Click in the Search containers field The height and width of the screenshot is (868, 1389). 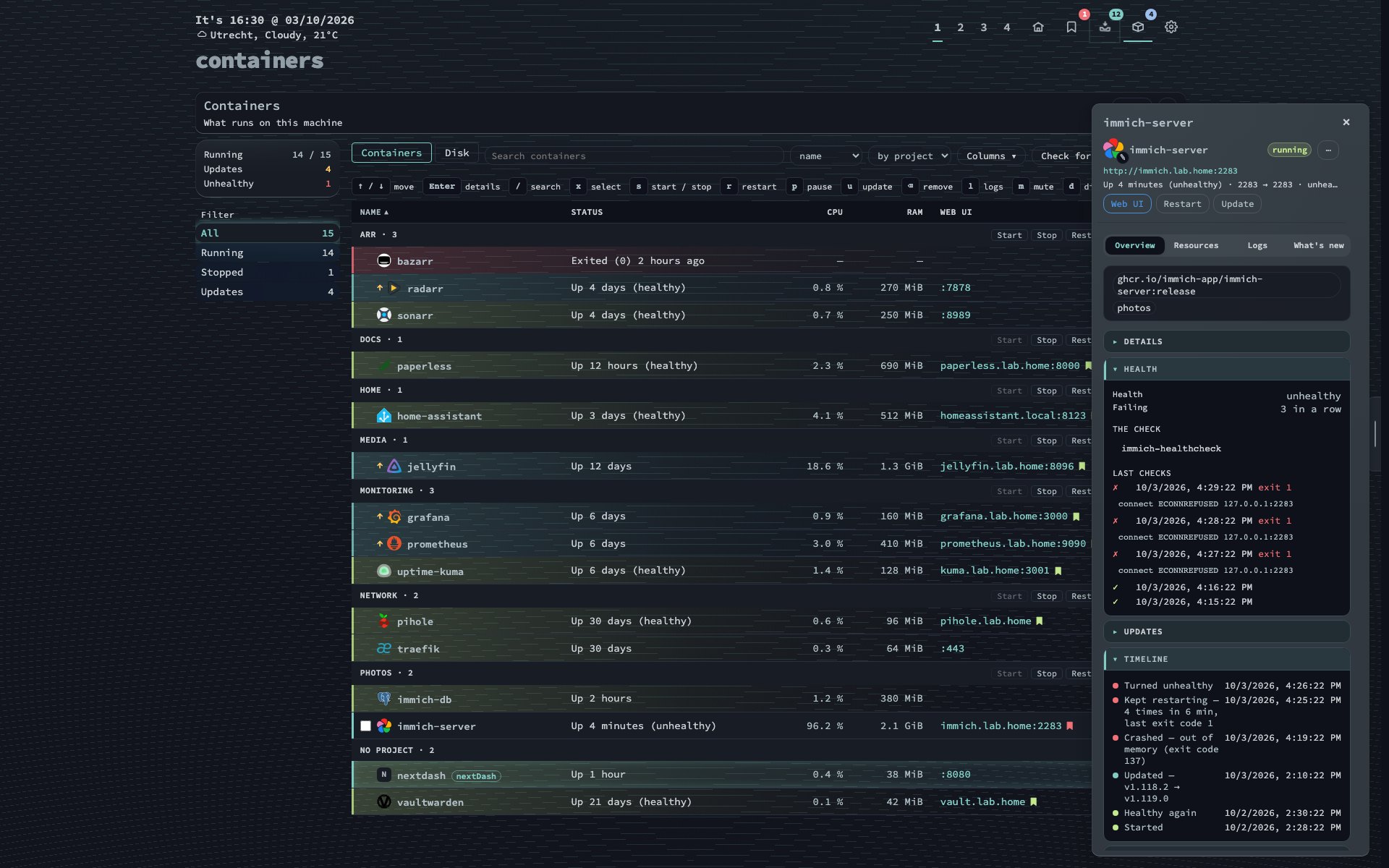(x=634, y=156)
